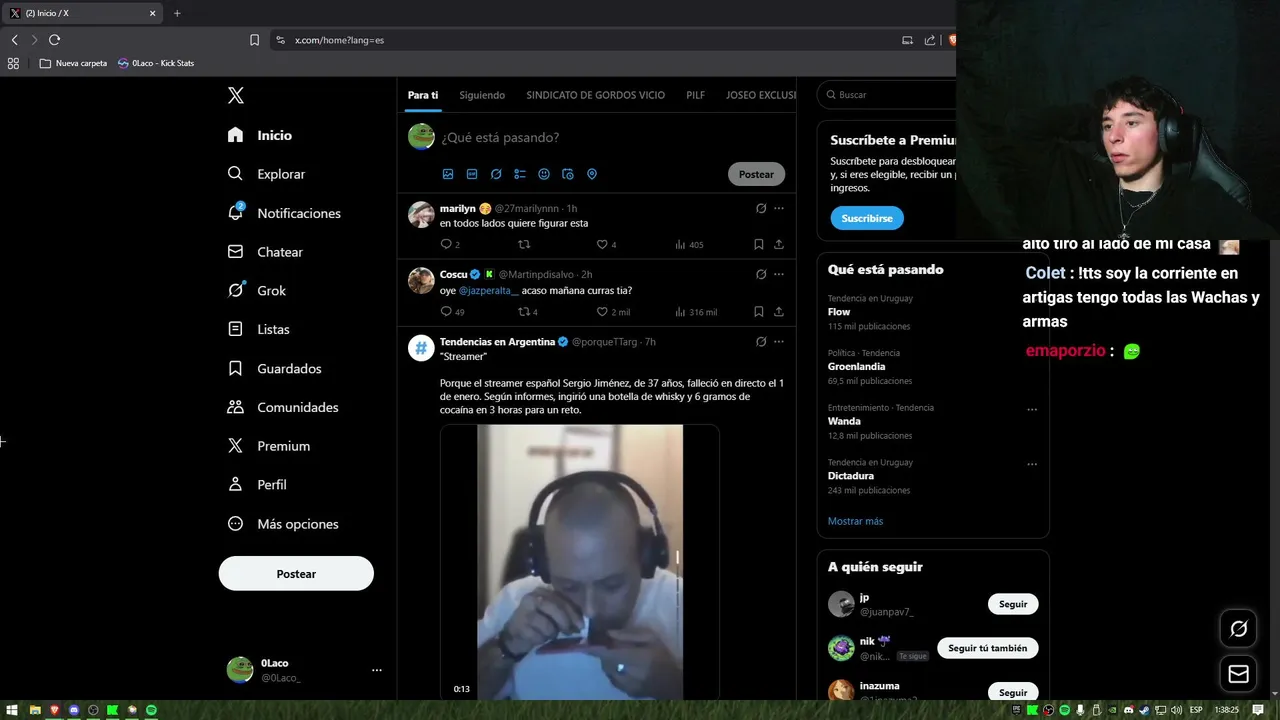Open Spotify from Windows taskbar
The width and height of the screenshot is (1280, 720).
pyautogui.click(x=151, y=710)
